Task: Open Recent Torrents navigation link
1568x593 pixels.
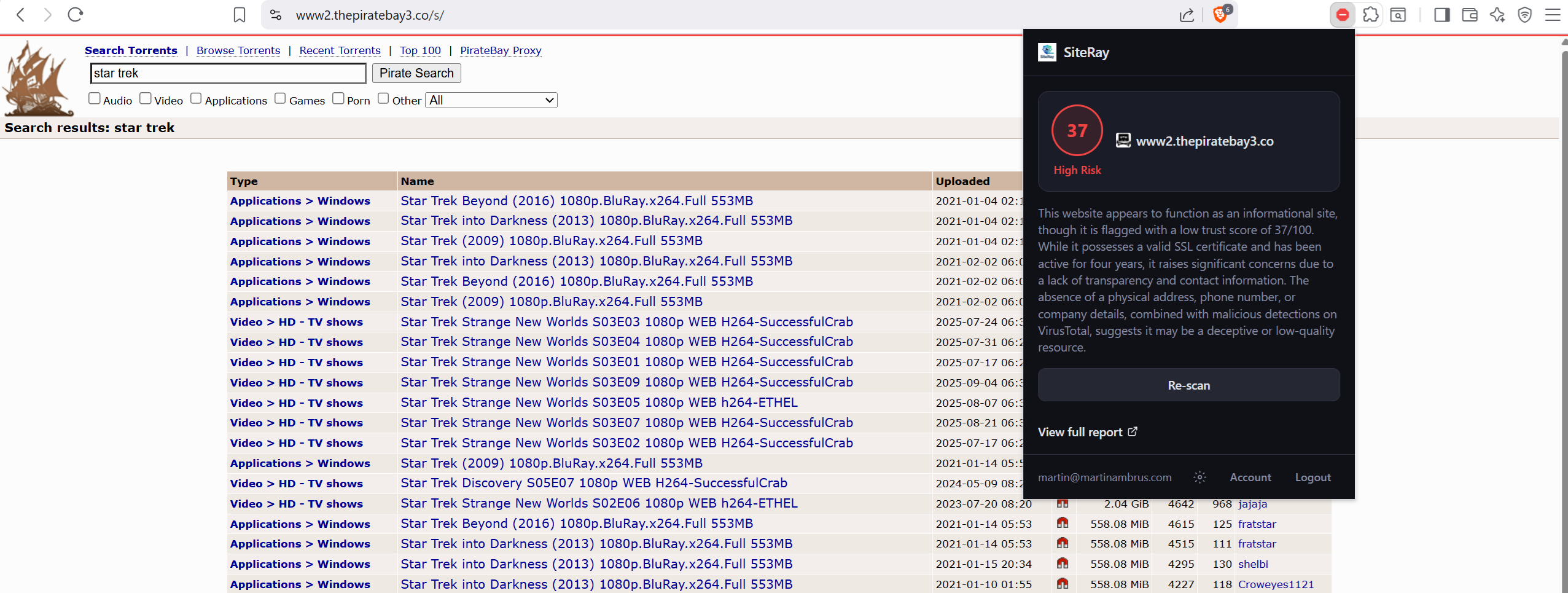Action: [340, 50]
